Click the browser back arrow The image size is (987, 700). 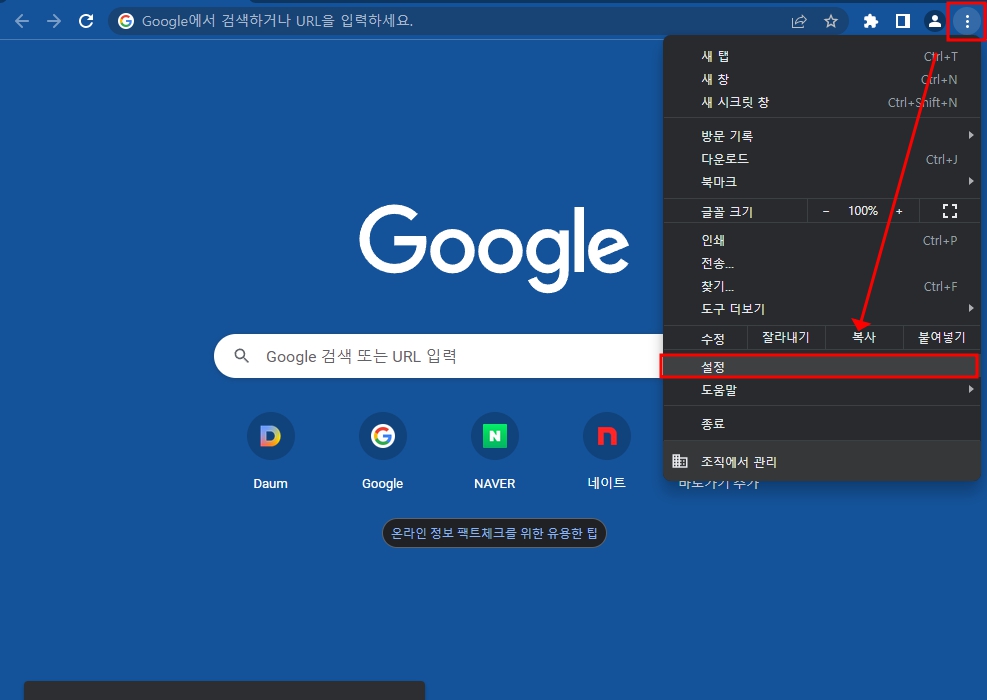[x=22, y=21]
